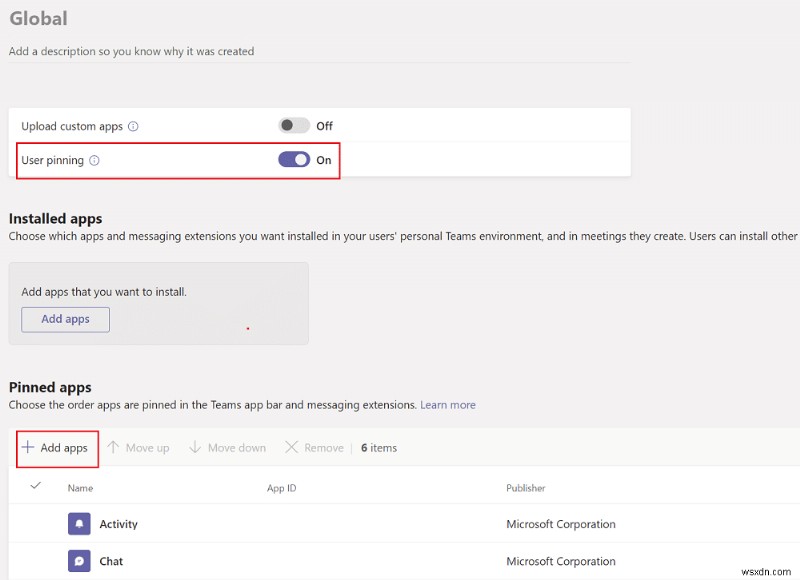Click Add apps in Pinned apps toolbar
This screenshot has height=580, width=800.
56,448
